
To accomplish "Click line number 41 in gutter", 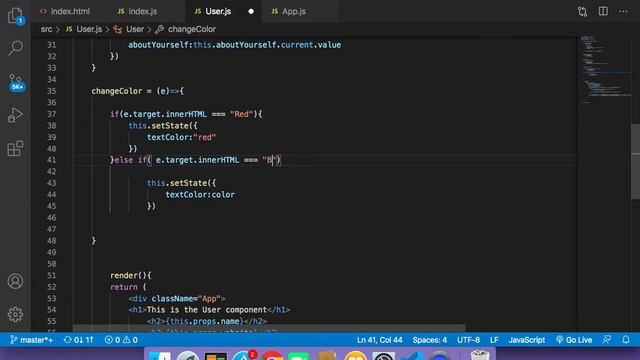I will [51, 160].
